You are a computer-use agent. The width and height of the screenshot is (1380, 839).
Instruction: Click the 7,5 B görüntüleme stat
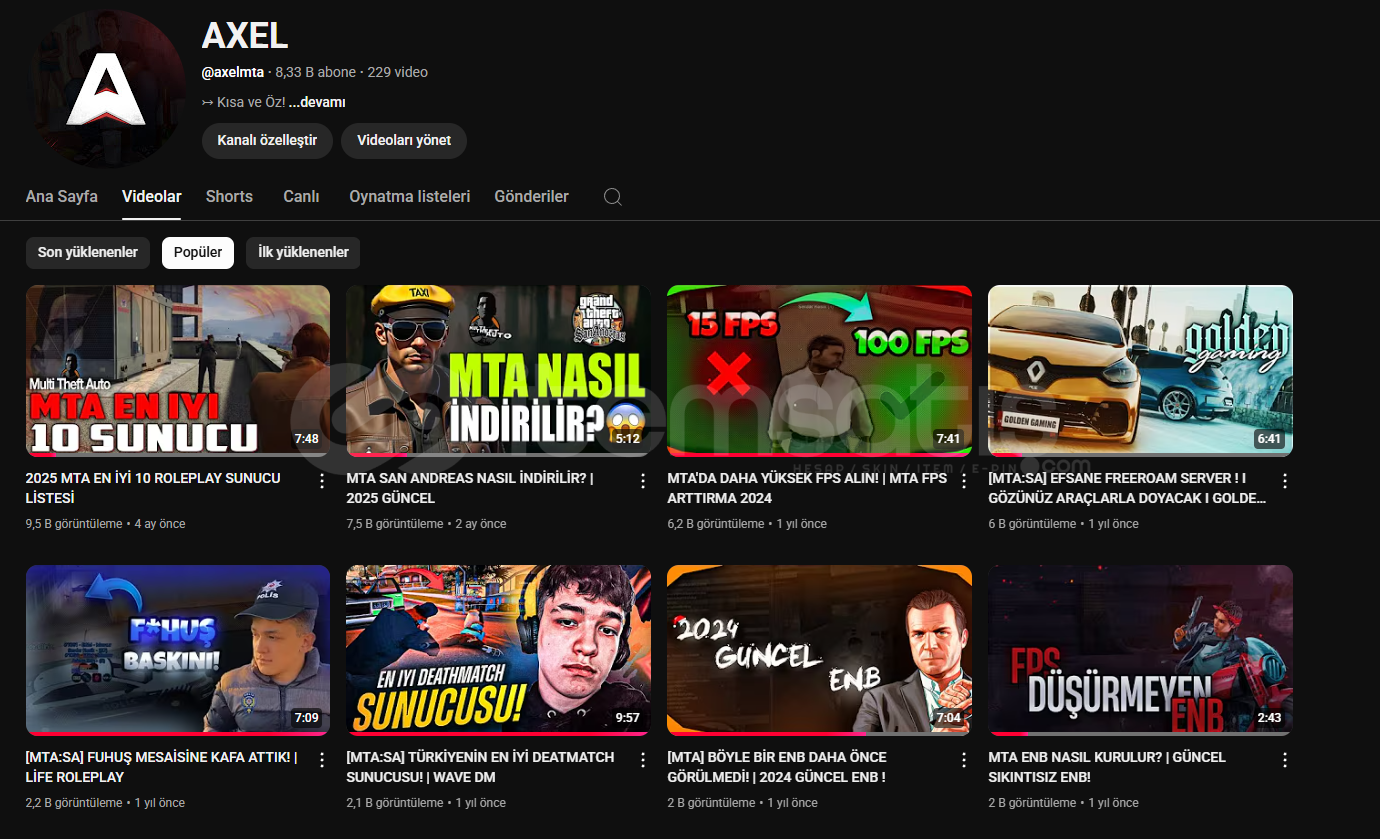(x=395, y=524)
